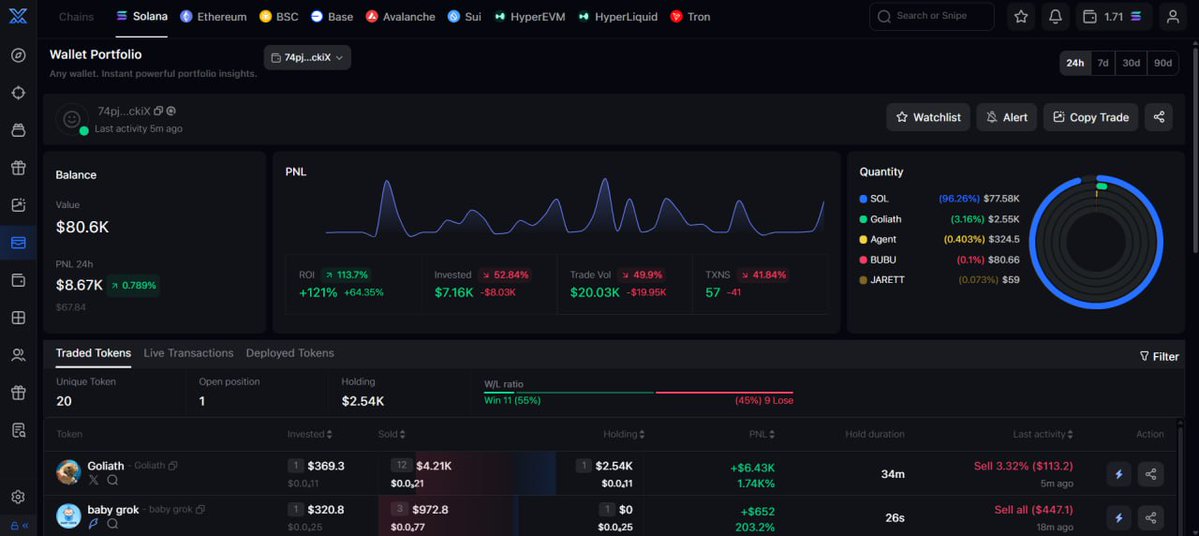Screen dimensions: 1199x536
Task: Share the Goliath token row
Action: click(x=1151, y=474)
